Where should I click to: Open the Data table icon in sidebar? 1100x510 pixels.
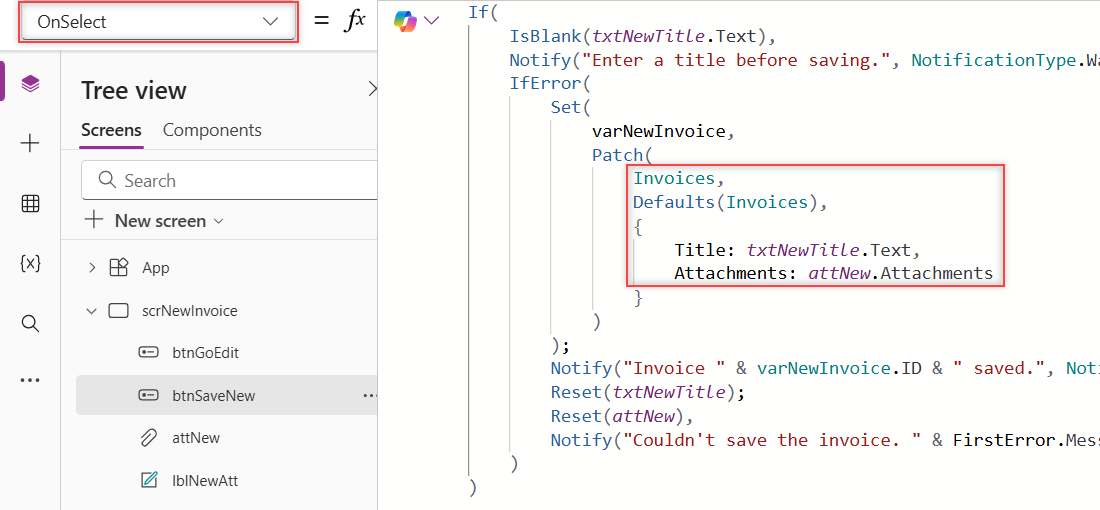coord(30,203)
